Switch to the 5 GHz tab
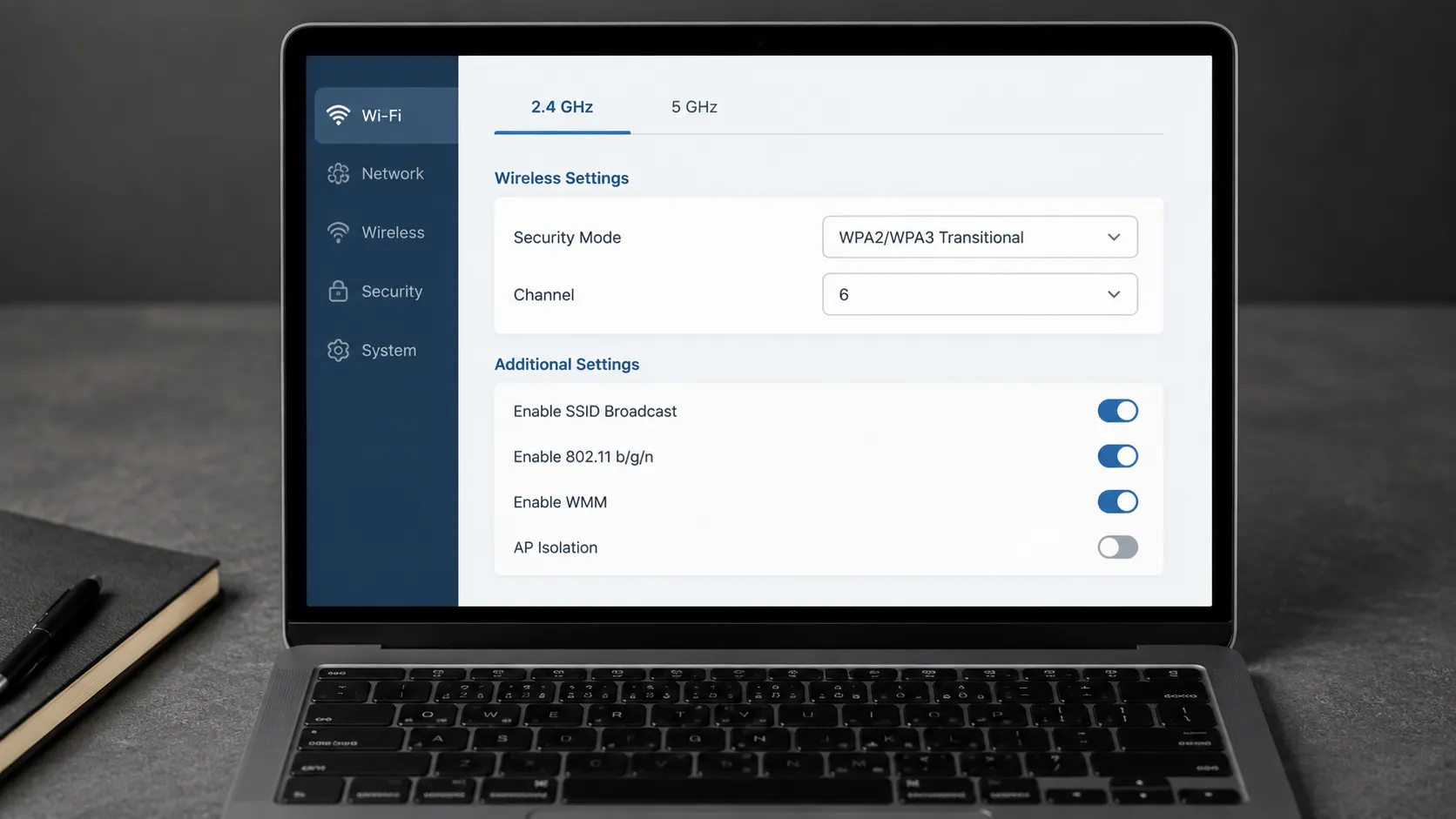Viewport: 1456px width, 819px height. coord(694,107)
